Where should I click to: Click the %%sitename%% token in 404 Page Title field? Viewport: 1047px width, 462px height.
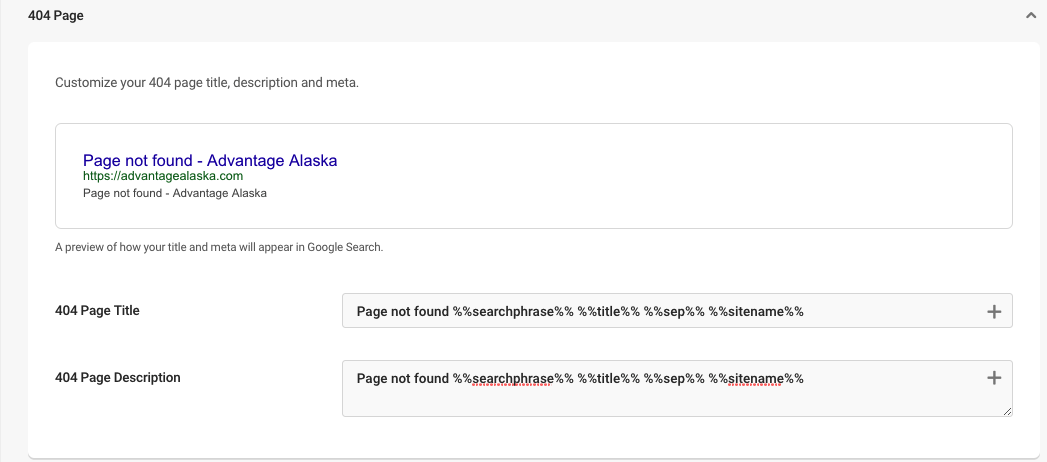[x=756, y=311]
